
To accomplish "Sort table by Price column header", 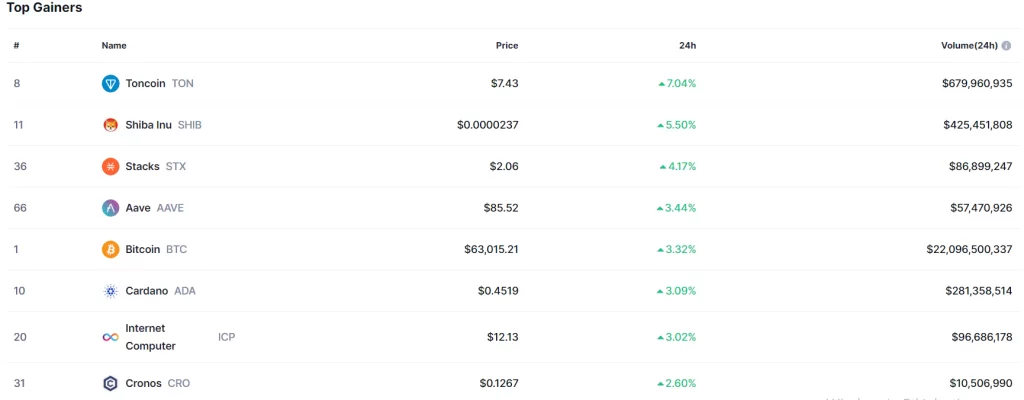I will [507, 45].
